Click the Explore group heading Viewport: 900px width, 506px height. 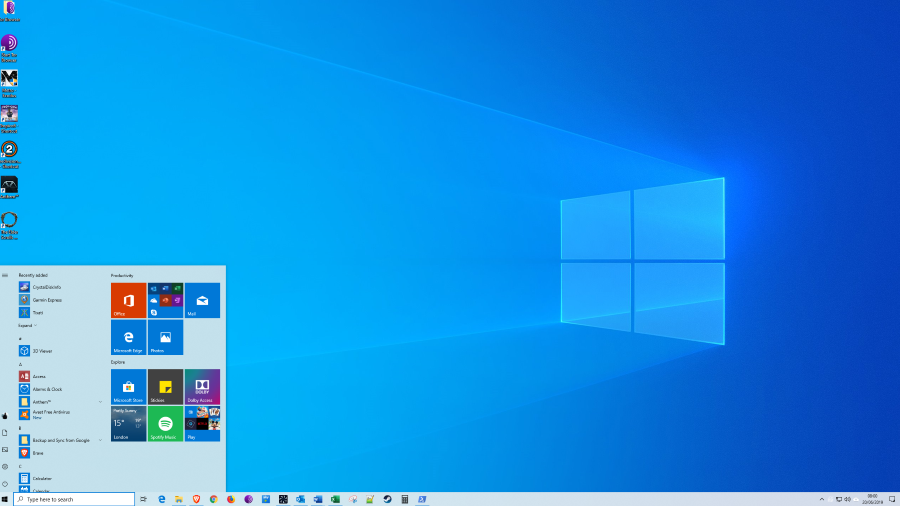coord(118,362)
